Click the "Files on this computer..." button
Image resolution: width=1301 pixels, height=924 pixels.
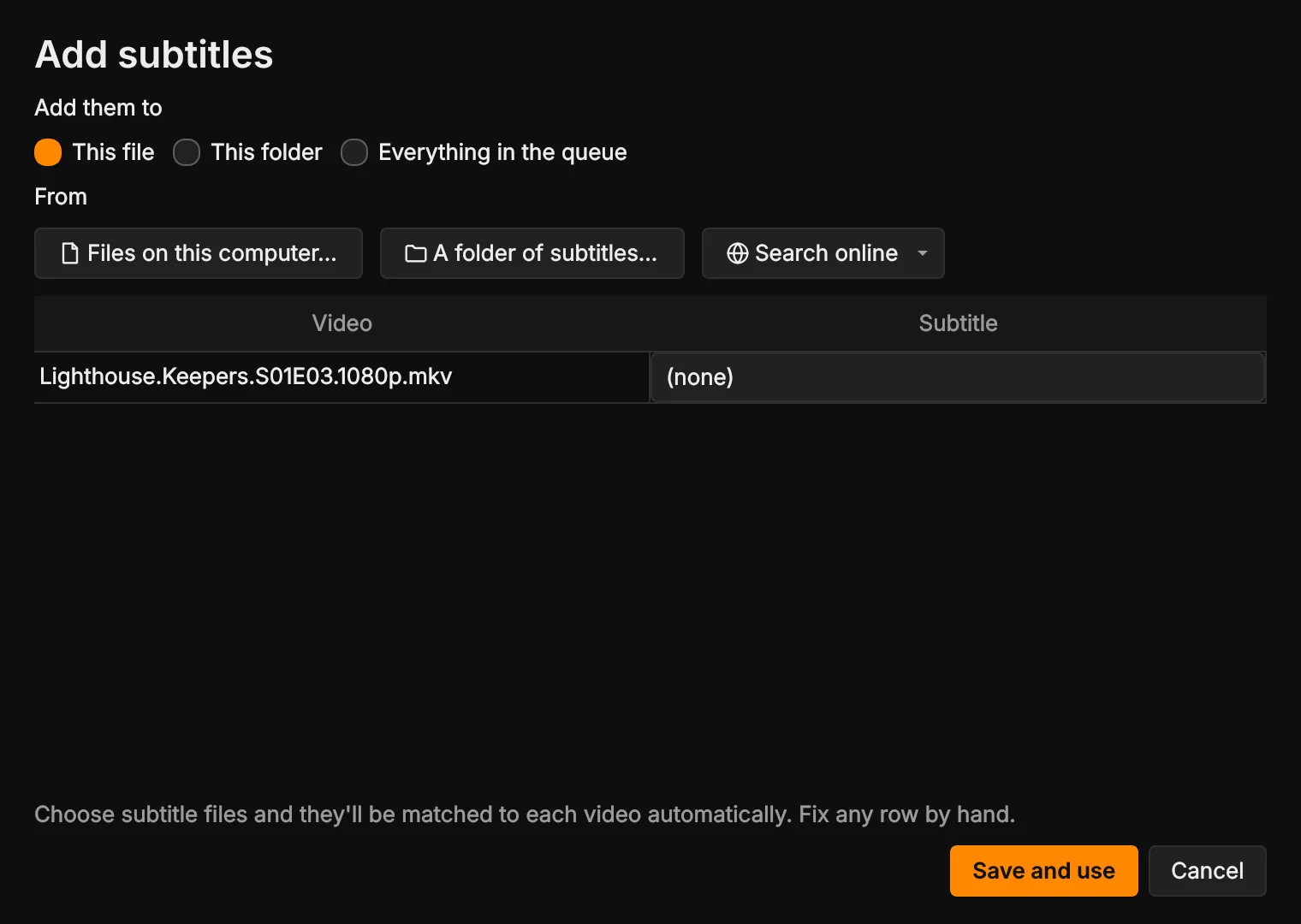pyautogui.click(x=199, y=253)
